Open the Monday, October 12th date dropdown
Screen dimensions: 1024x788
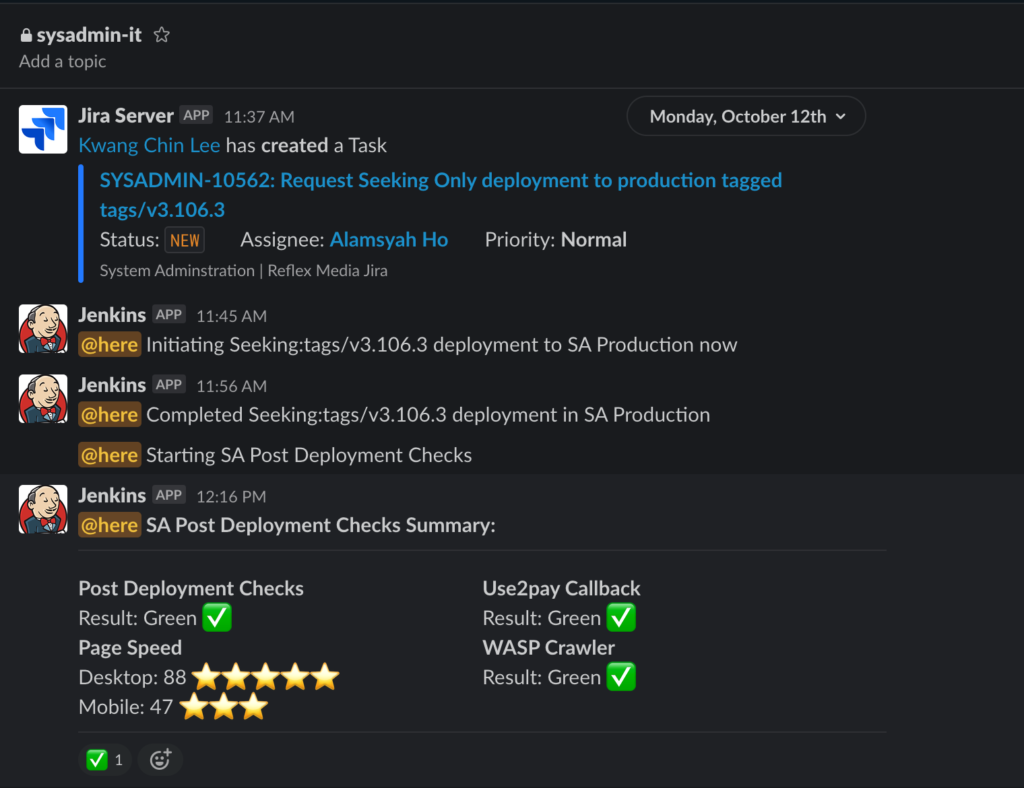tap(746, 116)
